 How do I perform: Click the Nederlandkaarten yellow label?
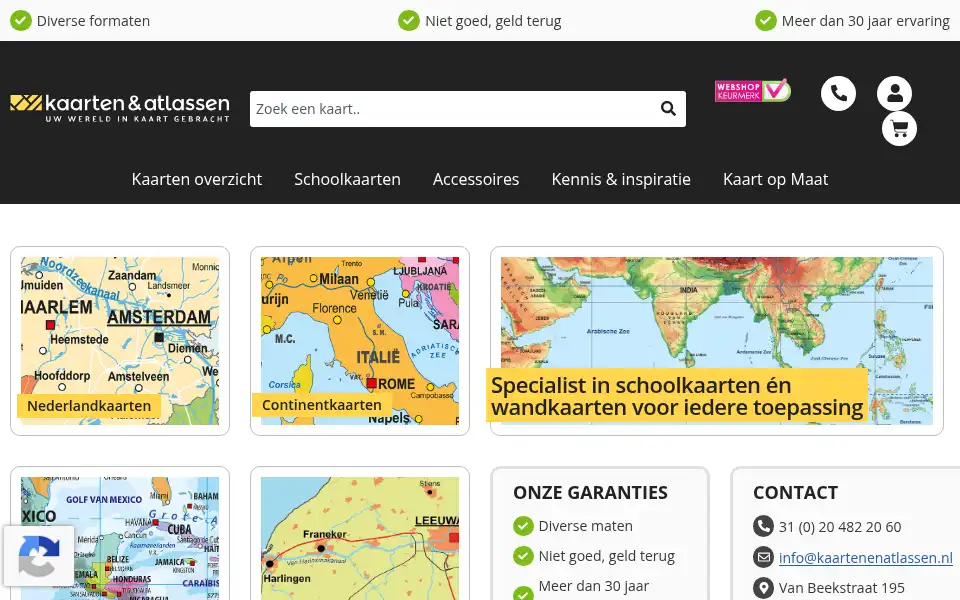point(89,406)
